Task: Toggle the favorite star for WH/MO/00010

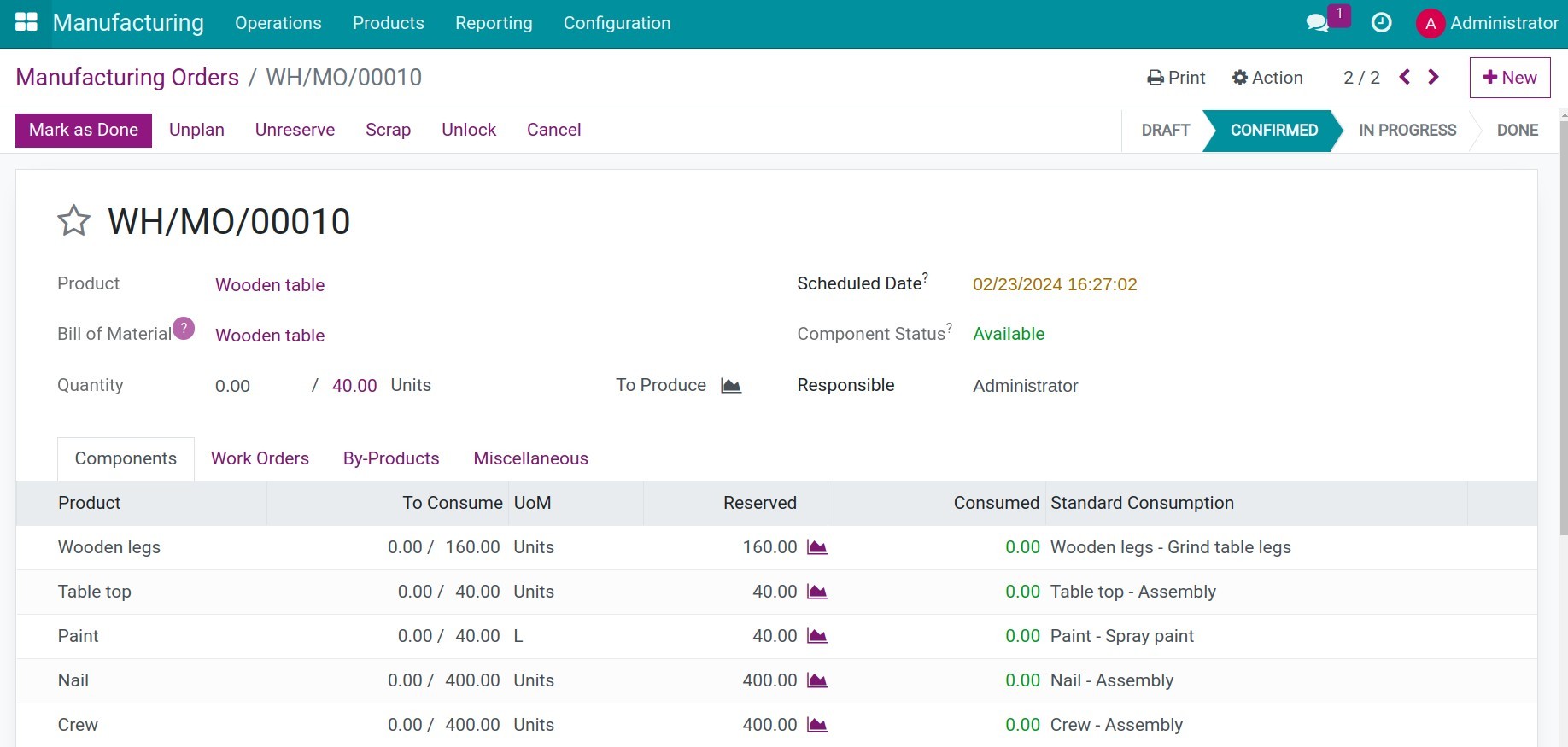Action: (x=73, y=221)
